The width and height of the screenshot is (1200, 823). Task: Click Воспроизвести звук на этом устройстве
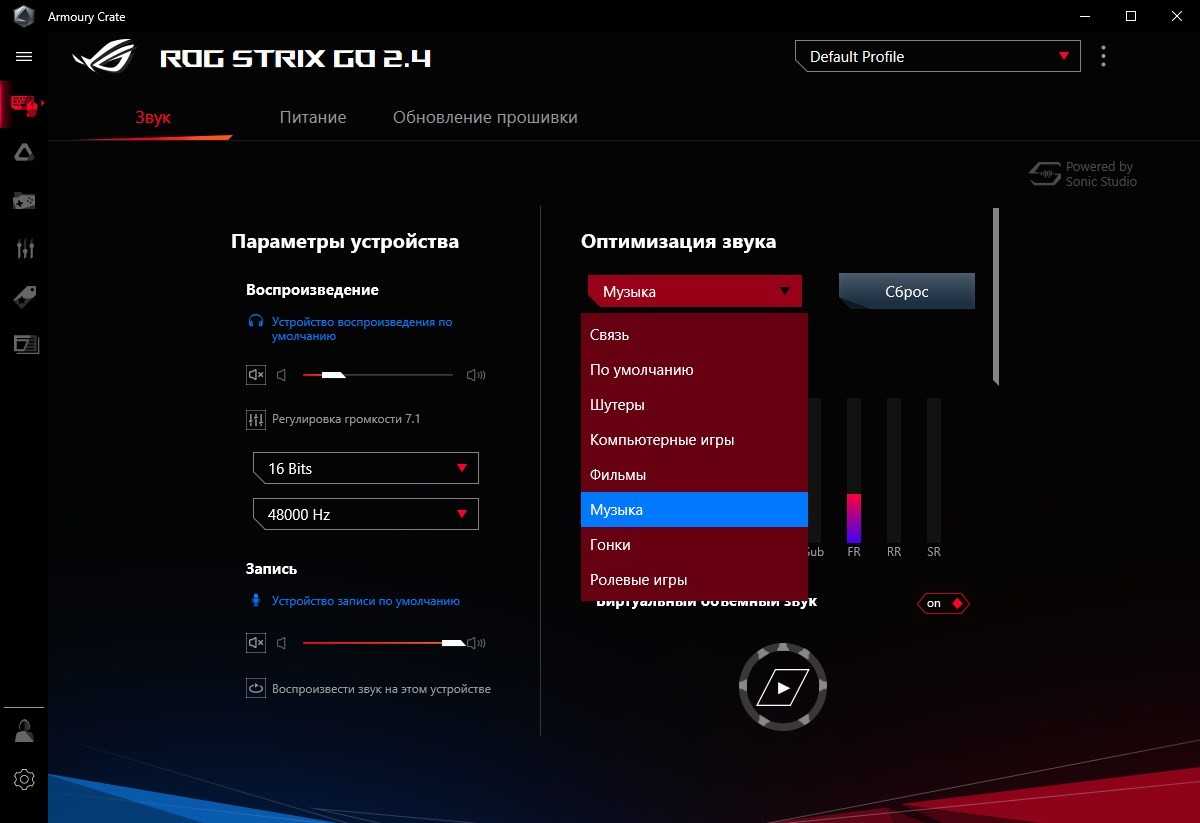(x=380, y=689)
